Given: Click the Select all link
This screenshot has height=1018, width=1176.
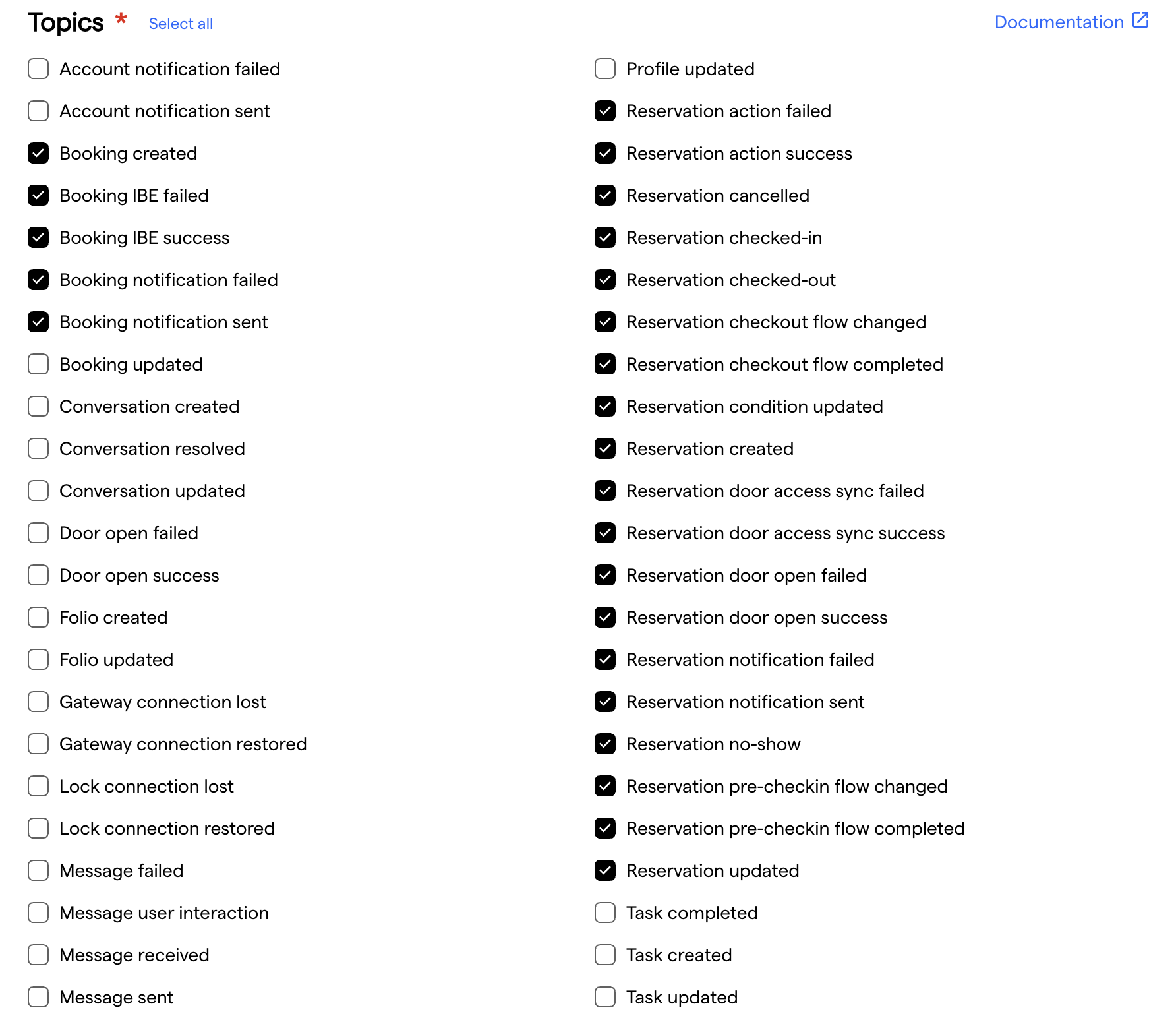Looking at the screenshot, I should tap(181, 23).
